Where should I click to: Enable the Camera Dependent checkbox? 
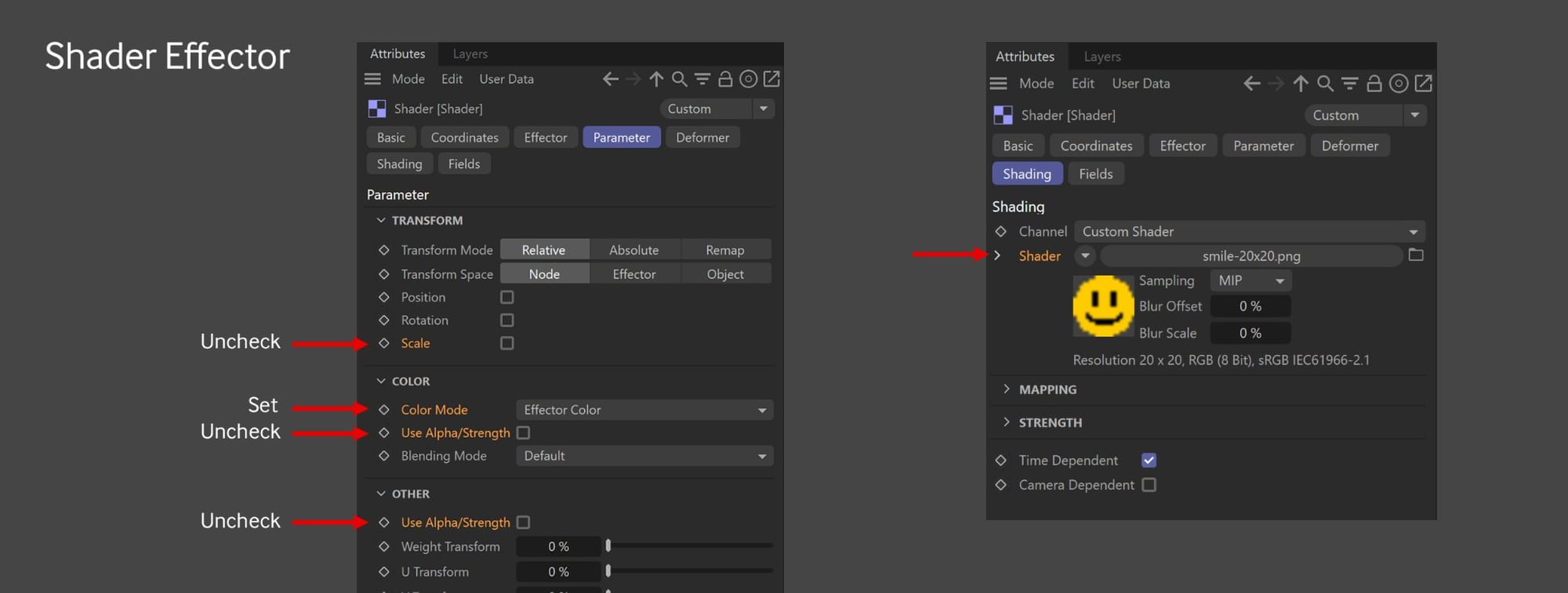(x=1149, y=485)
